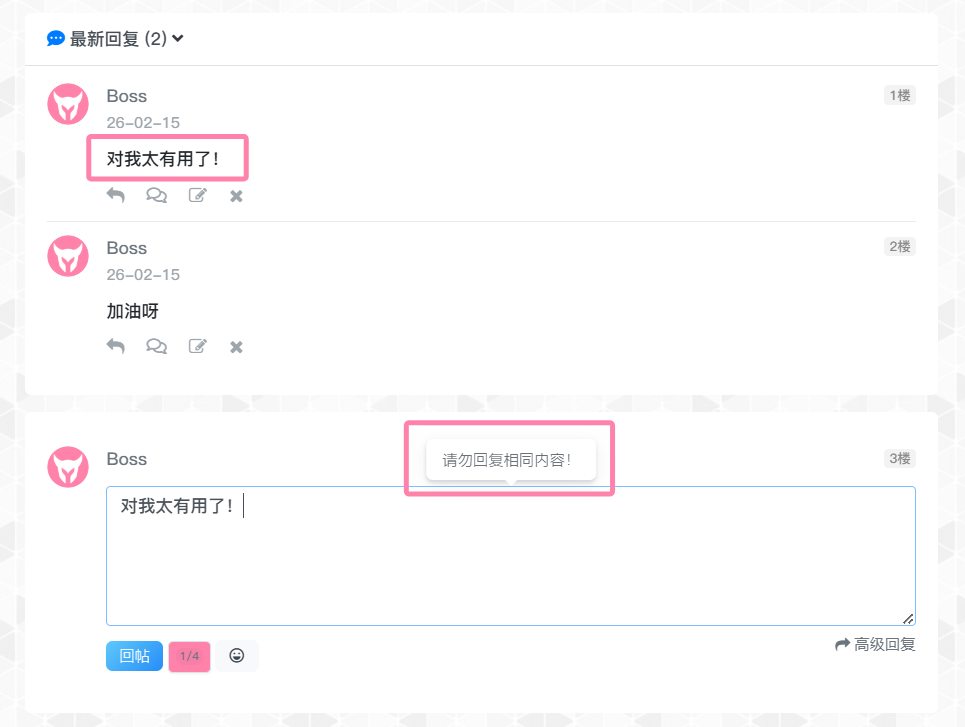The height and width of the screenshot is (727, 965).
Task: Dismiss the 请勿回复相同内容 tooltip
Action: tap(510, 460)
